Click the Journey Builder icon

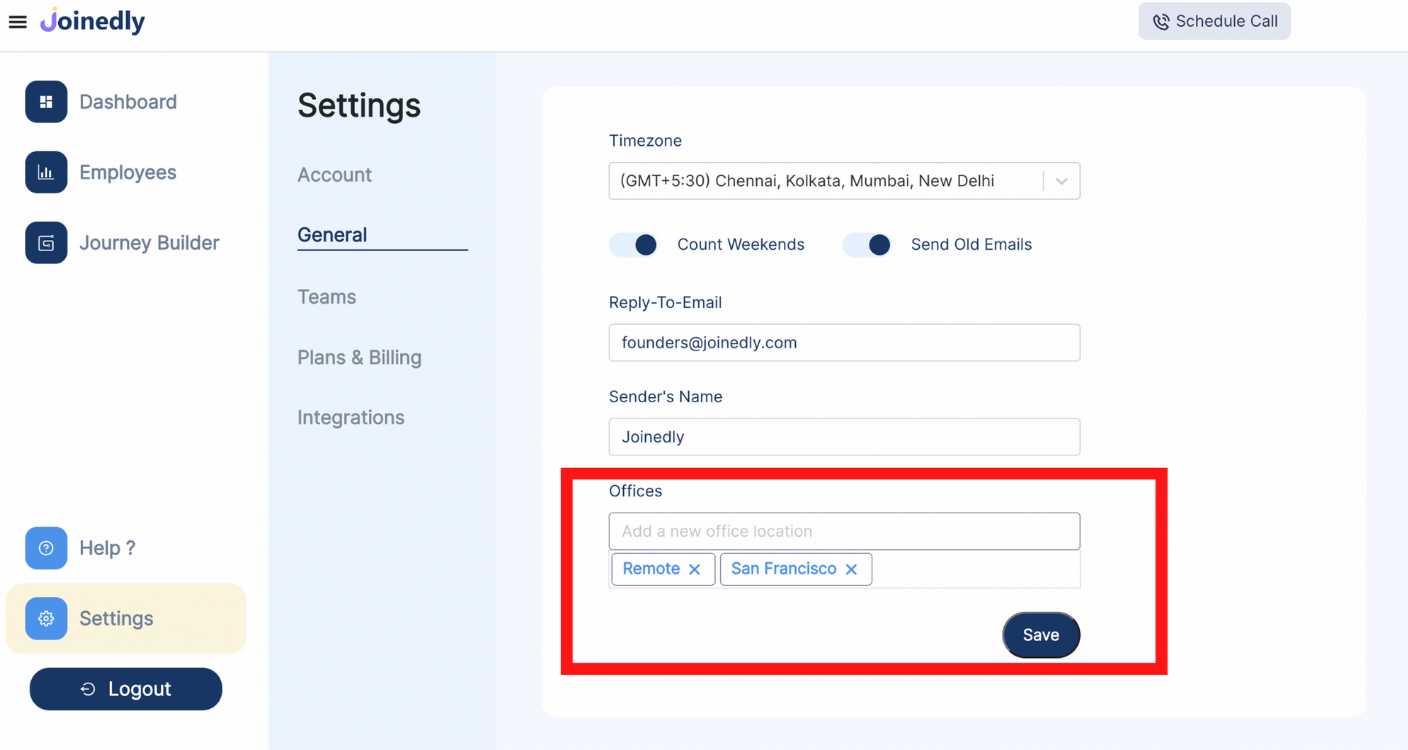46,242
